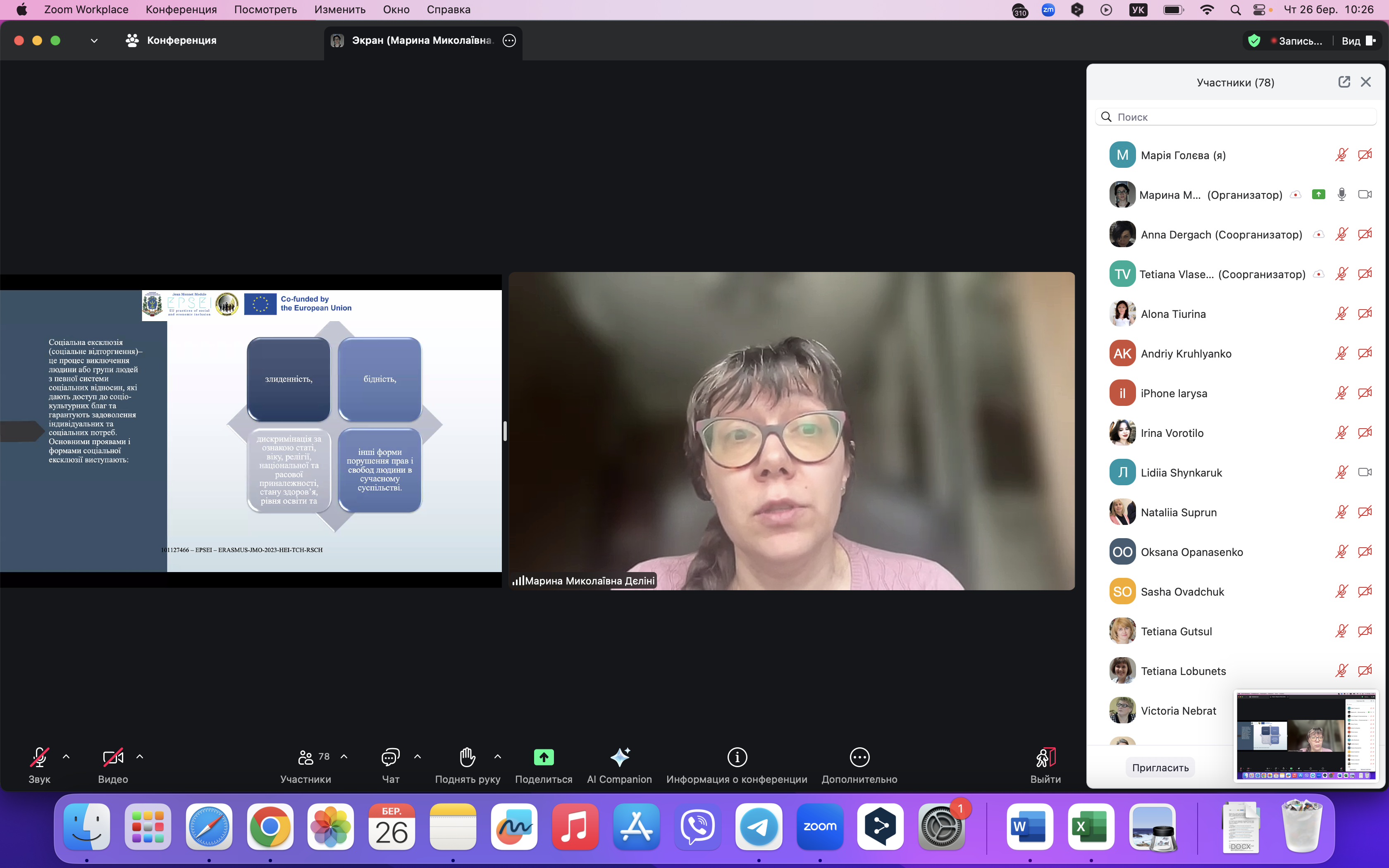Image resolution: width=1389 pixels, height=868 pixels.
Task: Click the divider handle between slide and video
Action: [505, 431]
